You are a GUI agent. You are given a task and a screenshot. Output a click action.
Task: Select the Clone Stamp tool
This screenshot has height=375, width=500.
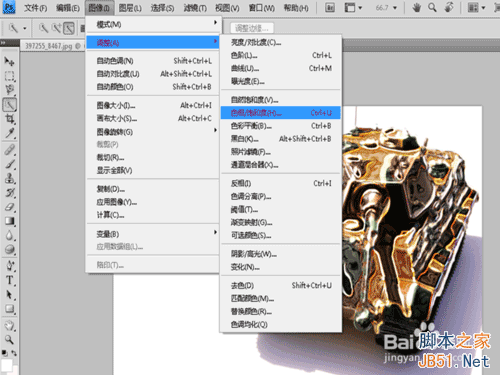pyautogui.click(x=9, y=178)
